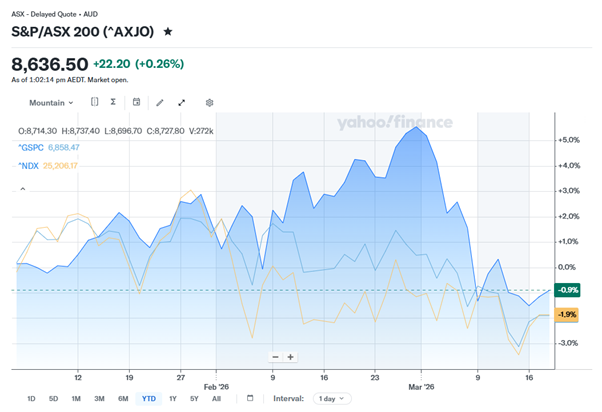The width and height of the screenshot is (602, 412).
Task: Zoom in chart with plus button
Action: click(291, 357)
